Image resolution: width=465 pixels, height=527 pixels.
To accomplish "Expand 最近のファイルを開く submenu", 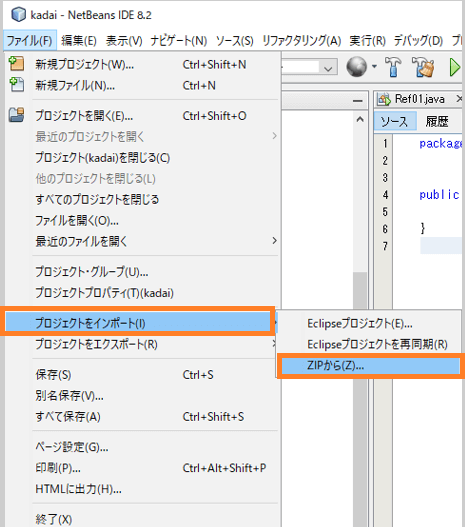I will click(x=142, y=241).
